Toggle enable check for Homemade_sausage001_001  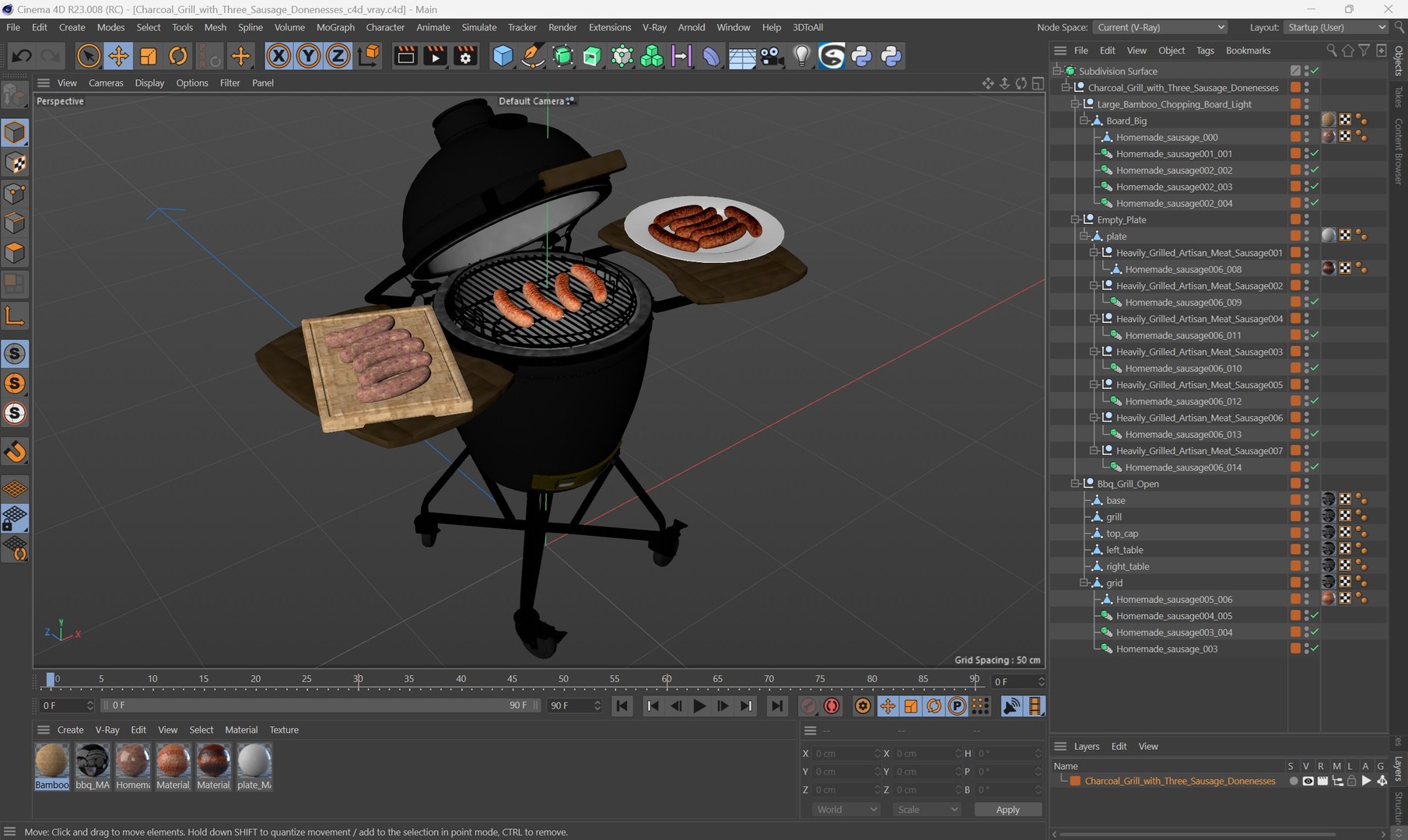coord(1315,153)
